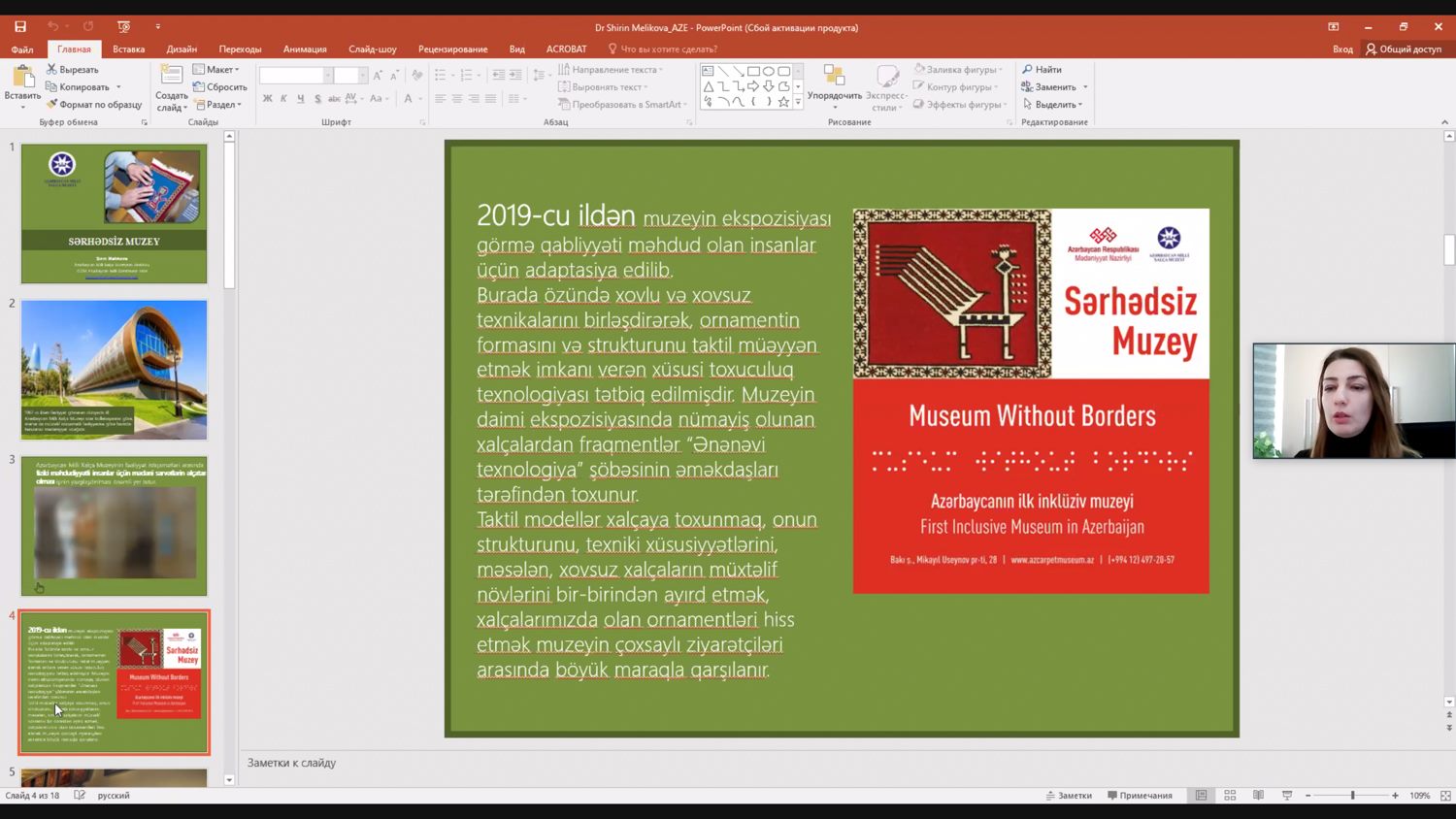
Task: Click the zoom slider handle
Action: [1352, 796]
